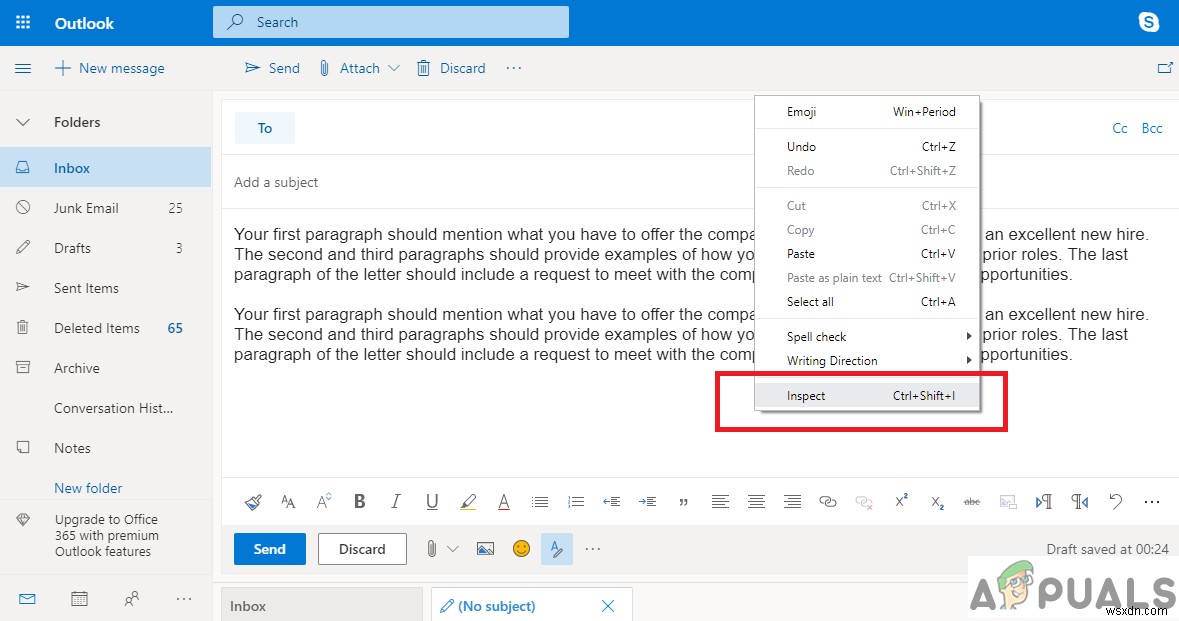This screenshot has width=1179, height=621.
Task: Apply strikethrough to the text
Action: (971, 501)
